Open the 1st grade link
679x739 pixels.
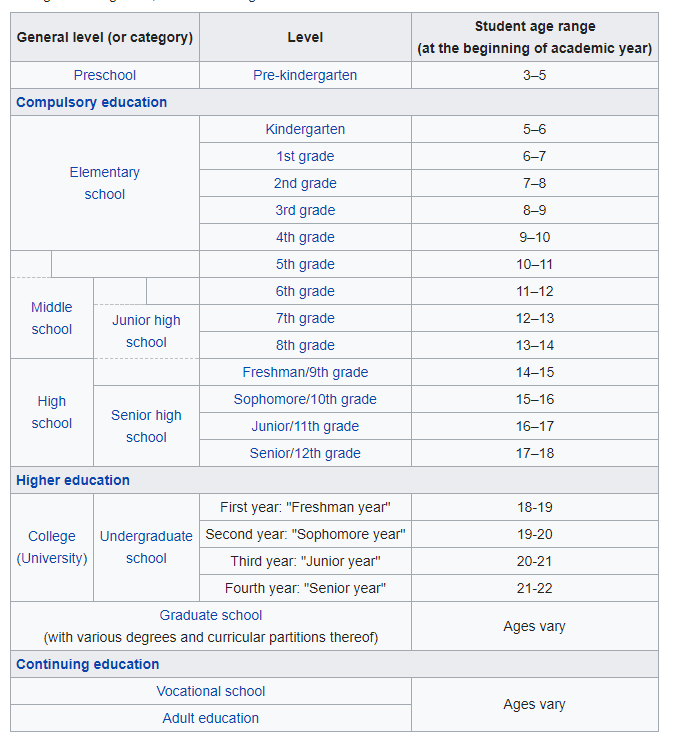[x=305, y=156]
